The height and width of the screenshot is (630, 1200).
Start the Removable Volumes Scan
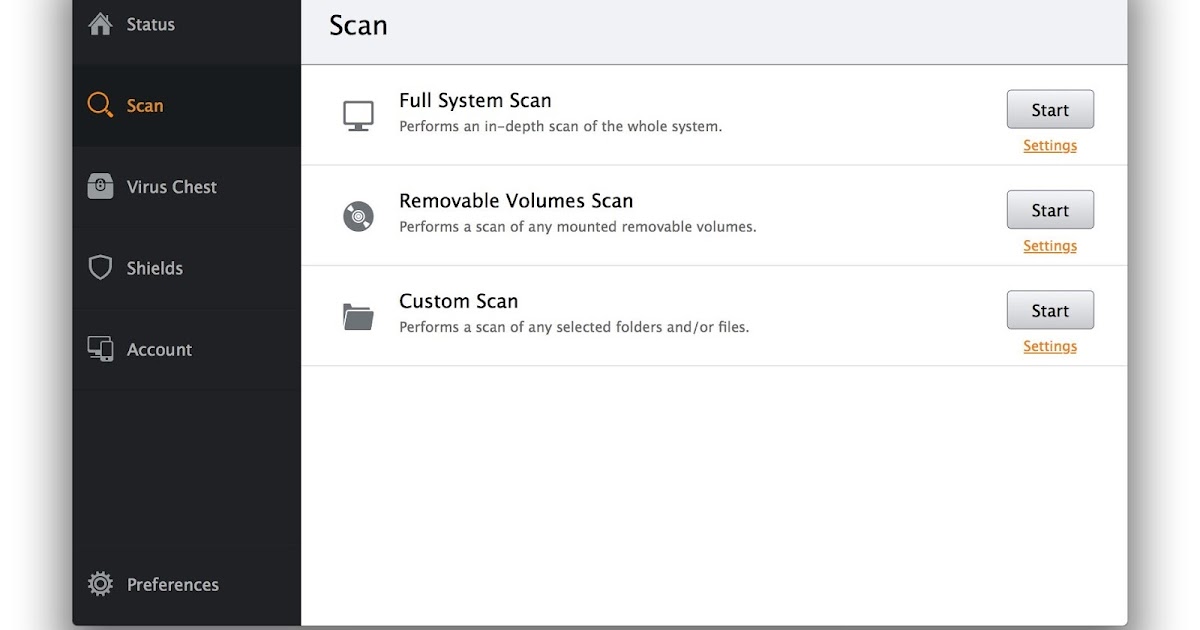pos(1050,210)
